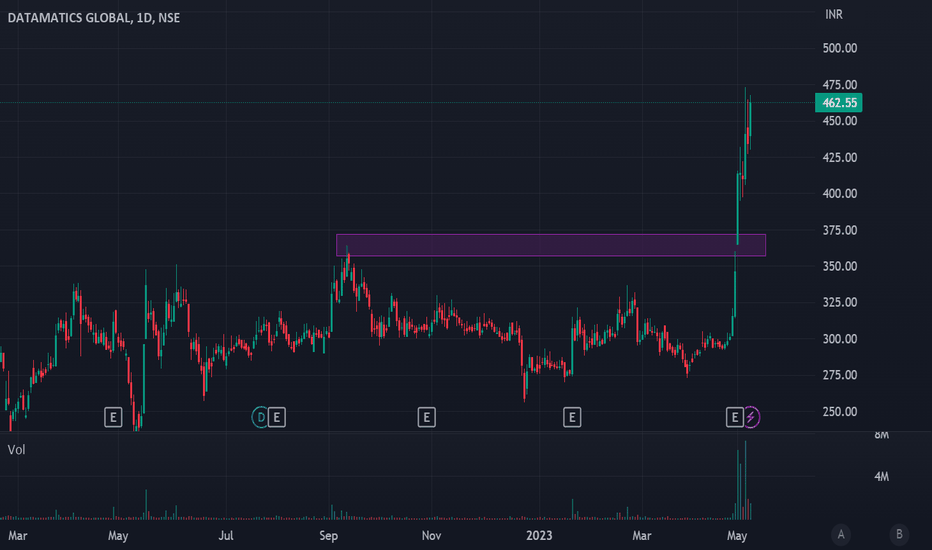Click the 500.00 price axis label

(x=839, y=48)
